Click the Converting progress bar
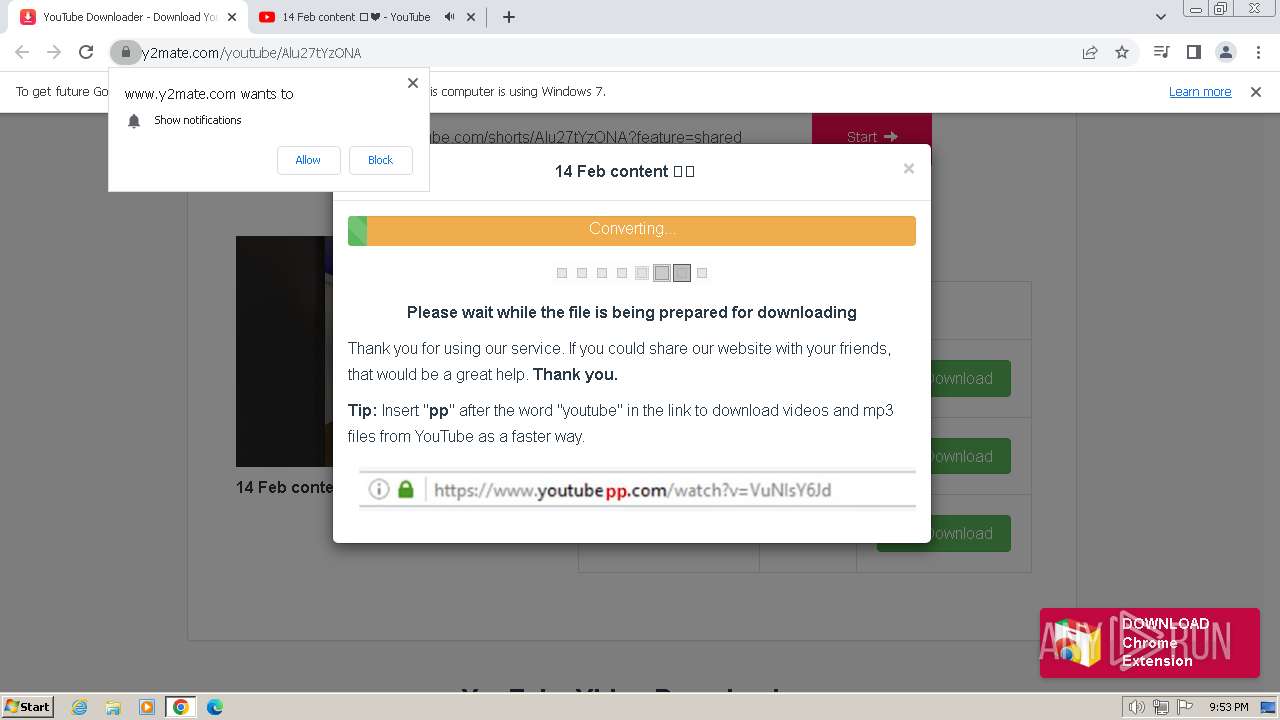Screen dimensions: 1280x720 (x=631, y=230)
